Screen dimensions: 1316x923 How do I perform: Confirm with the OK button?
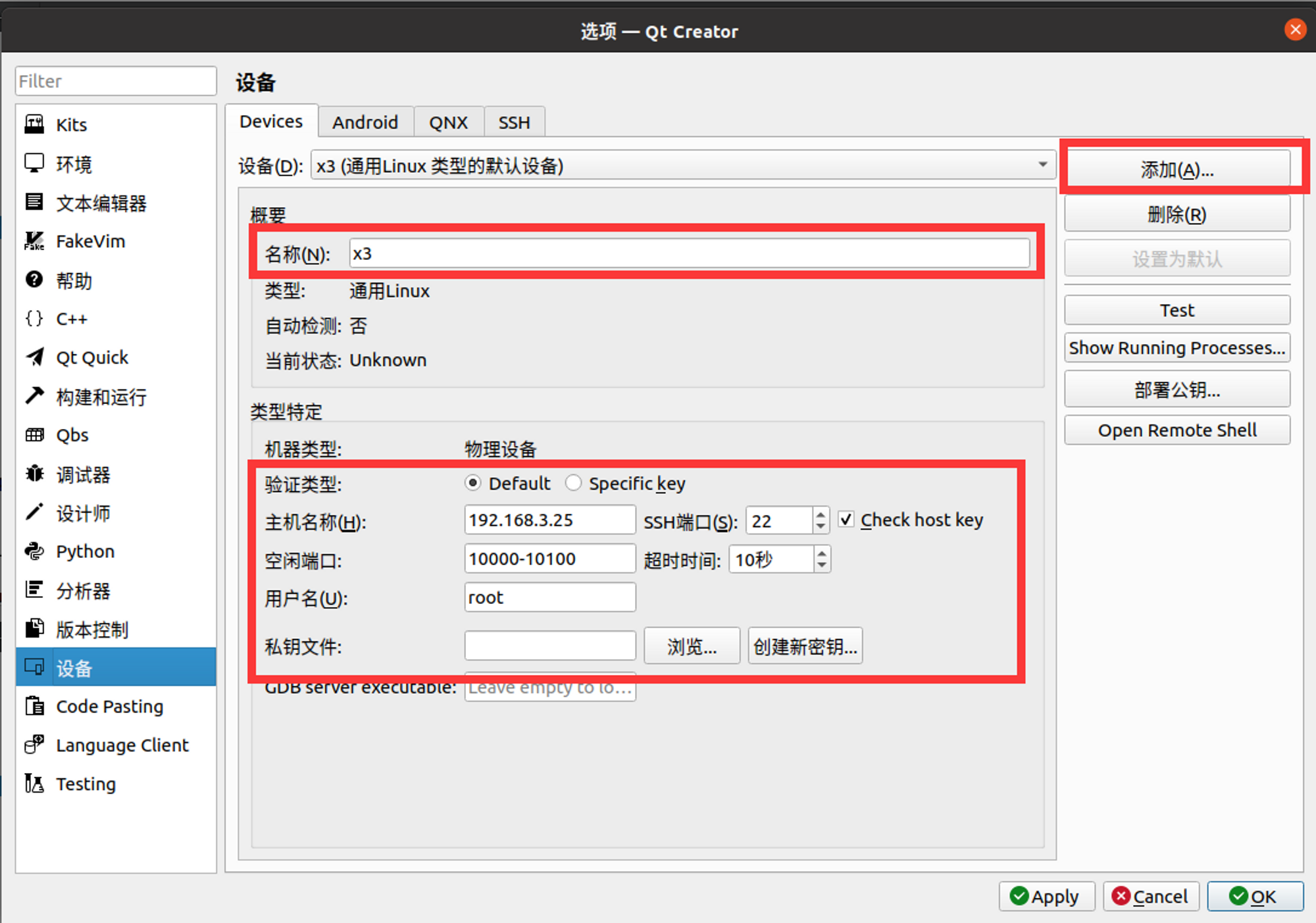[x=1255, y=896]
